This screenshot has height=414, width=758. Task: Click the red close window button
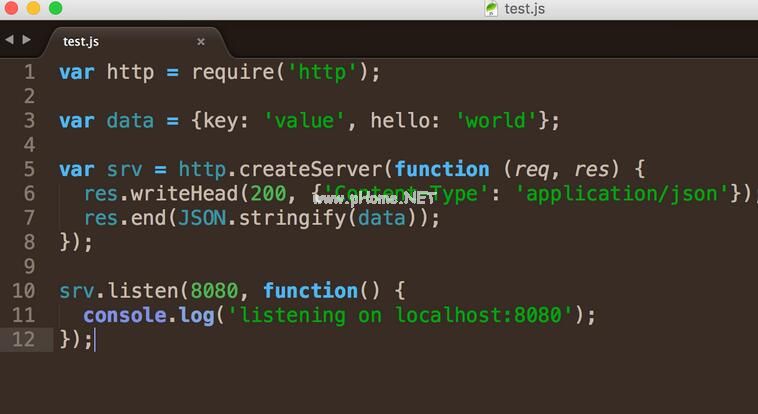11,8
